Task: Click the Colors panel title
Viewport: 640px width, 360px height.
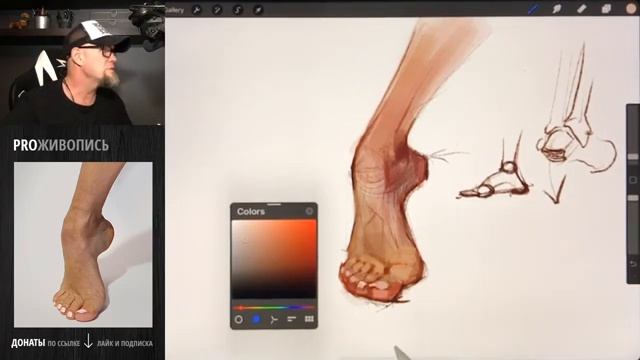Action: click(x=251, y=211)
